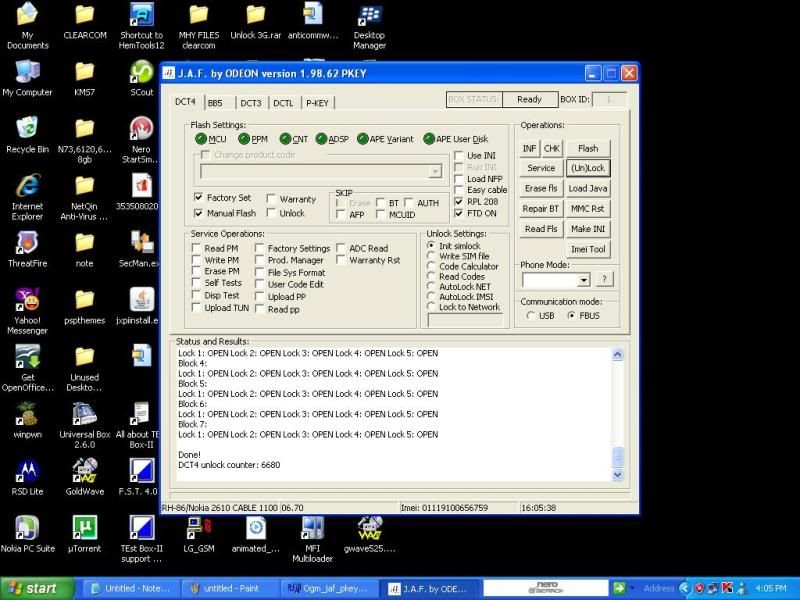Click the MMC Rst button

588,209
